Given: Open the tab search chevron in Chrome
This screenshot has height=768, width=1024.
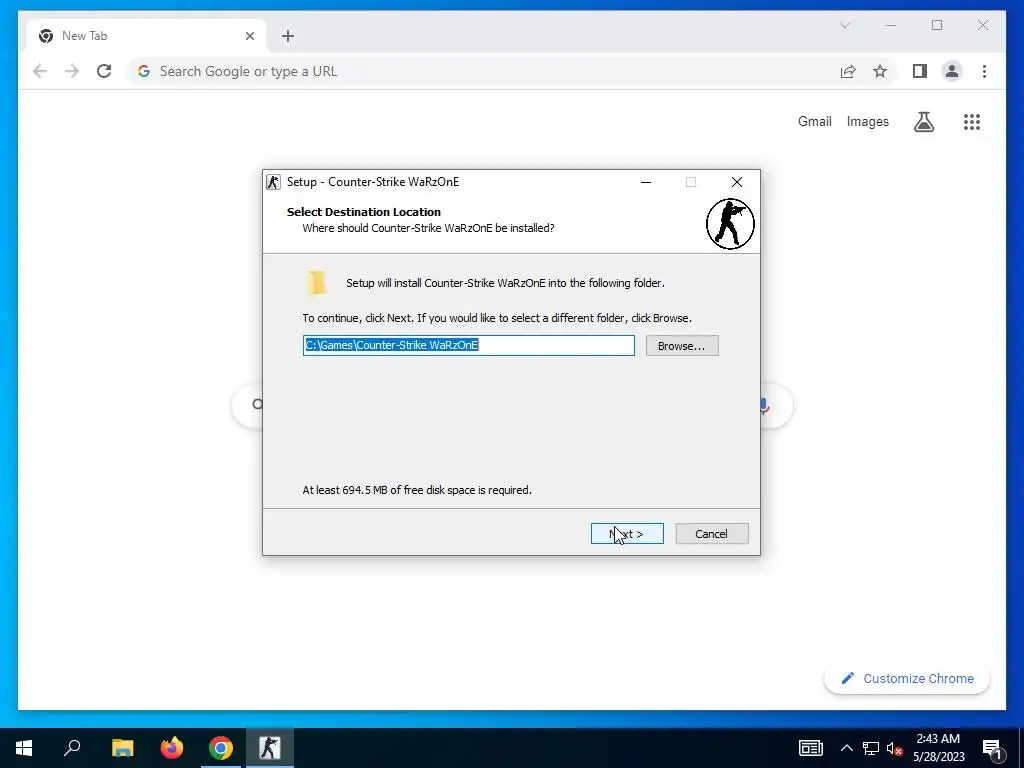Looking at the screenshot, I should (845, 25).
